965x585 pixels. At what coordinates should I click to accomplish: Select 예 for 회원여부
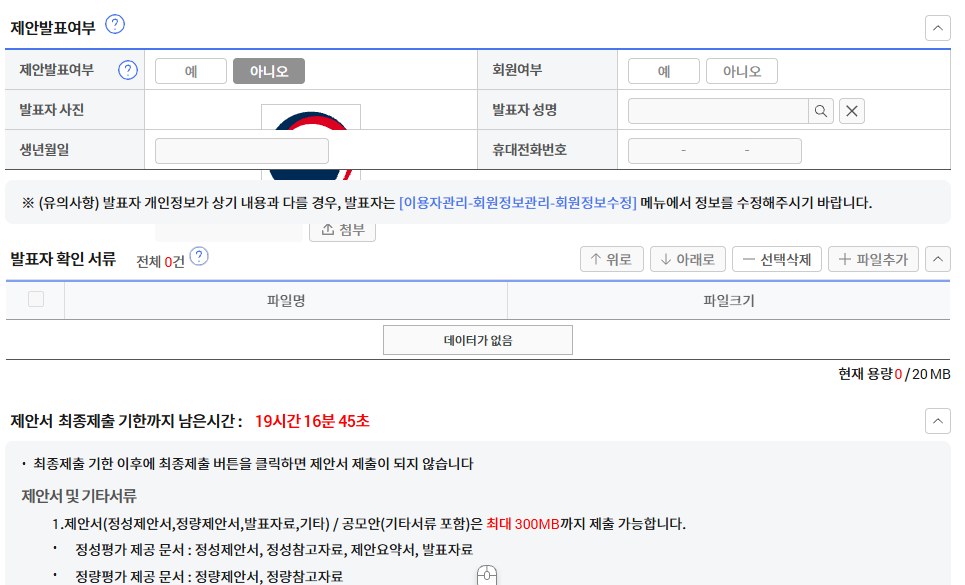(x=663, y=71)
